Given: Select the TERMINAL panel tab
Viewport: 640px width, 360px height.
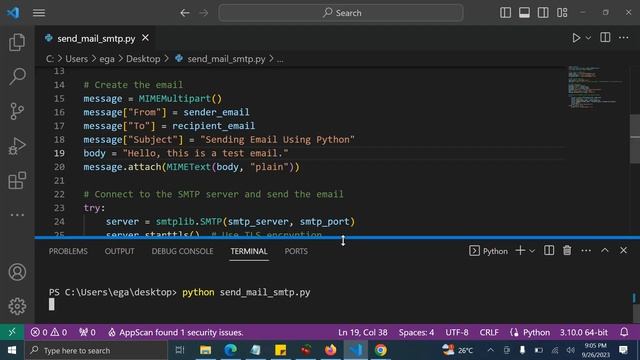Looking at the screenshot, I should [x=249, y=251].
